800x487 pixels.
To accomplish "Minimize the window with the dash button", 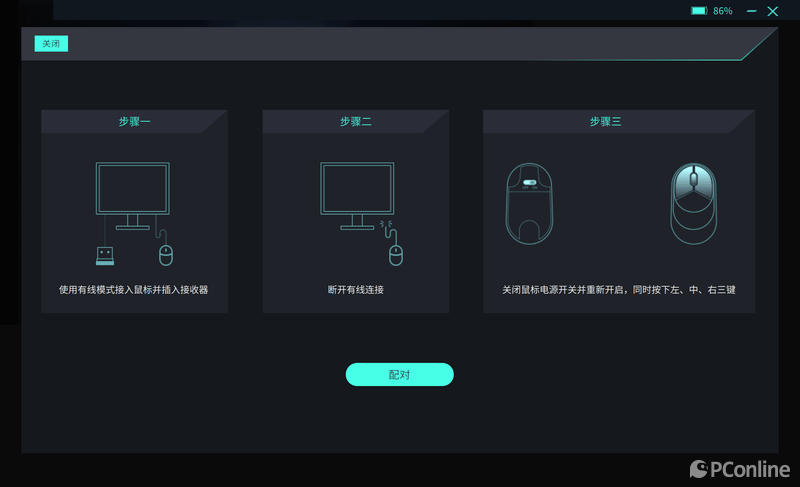I will point(752,11).
